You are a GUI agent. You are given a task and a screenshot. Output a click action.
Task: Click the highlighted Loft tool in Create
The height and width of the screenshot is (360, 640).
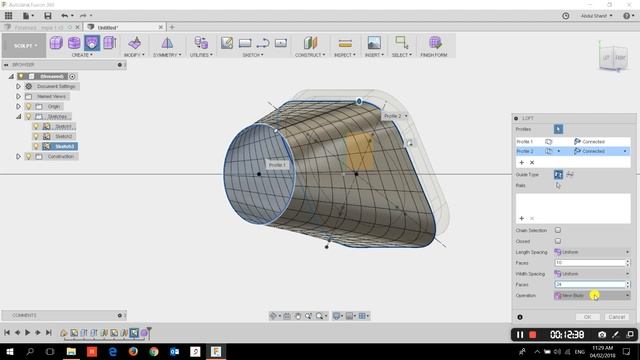click(x=92, y=42)
